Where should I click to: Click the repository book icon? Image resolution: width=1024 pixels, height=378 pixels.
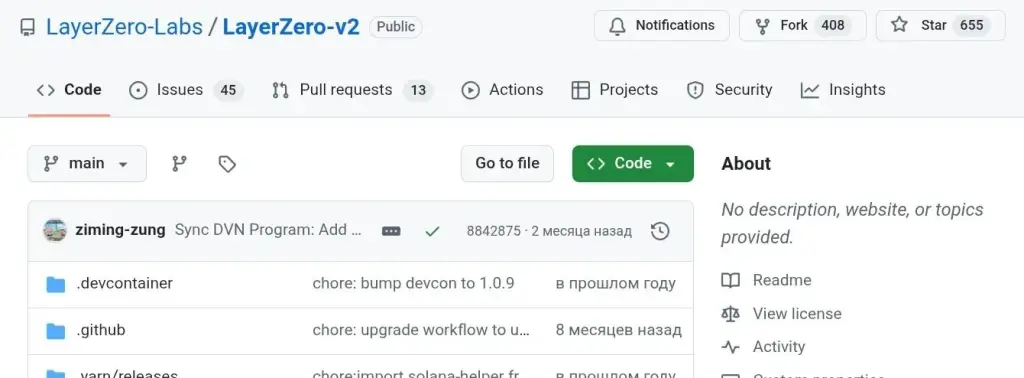27,27
